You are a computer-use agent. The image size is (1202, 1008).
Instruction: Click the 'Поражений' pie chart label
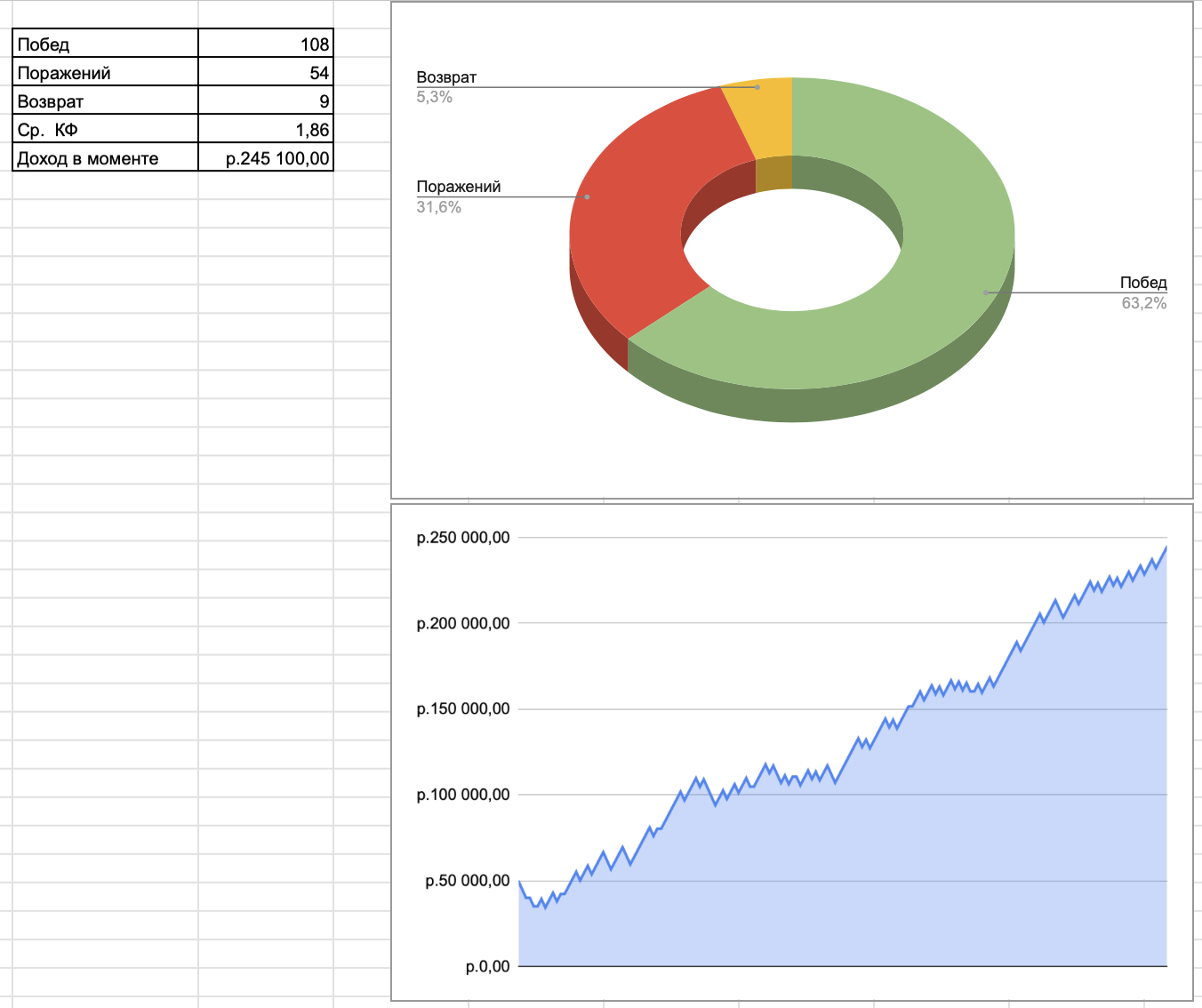pos(459,187)
